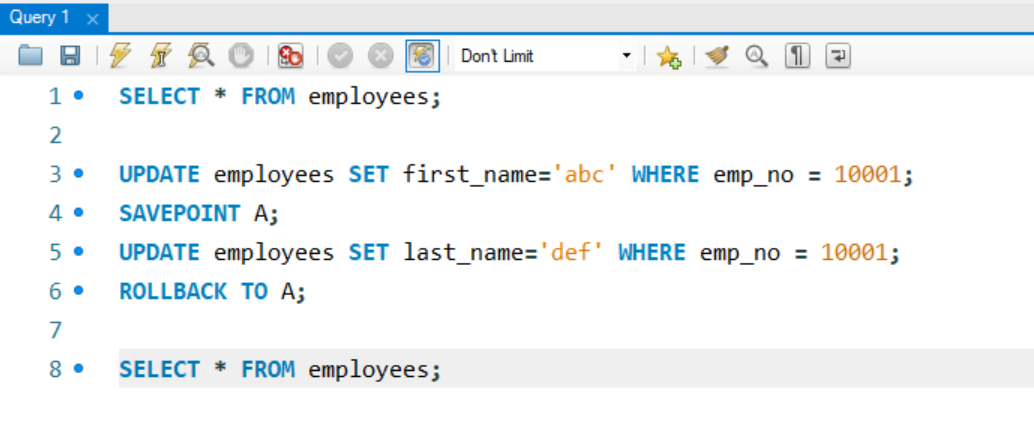Click the 10001 value on line 5
1034x448 pixels.
coord(854,252)
